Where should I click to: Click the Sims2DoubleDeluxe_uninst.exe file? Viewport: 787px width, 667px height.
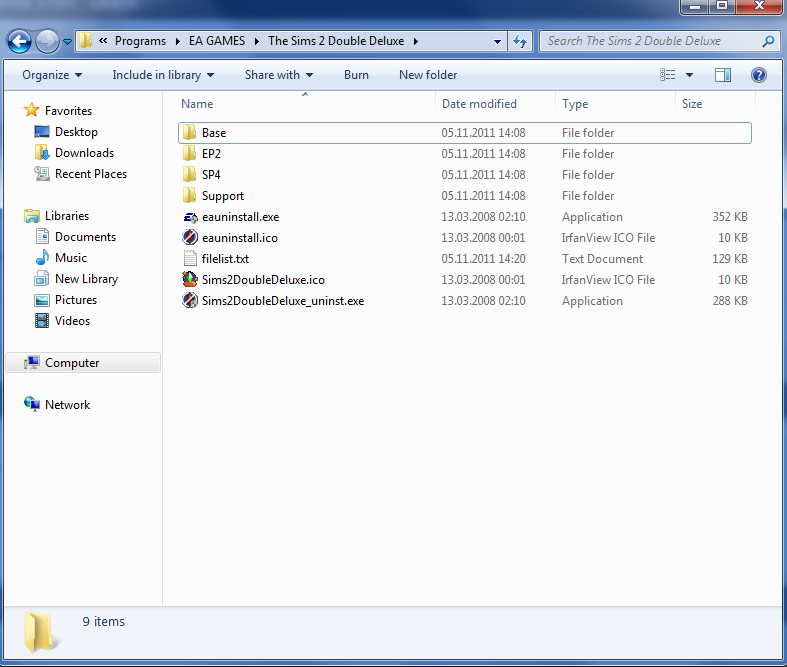coord(282,301)
